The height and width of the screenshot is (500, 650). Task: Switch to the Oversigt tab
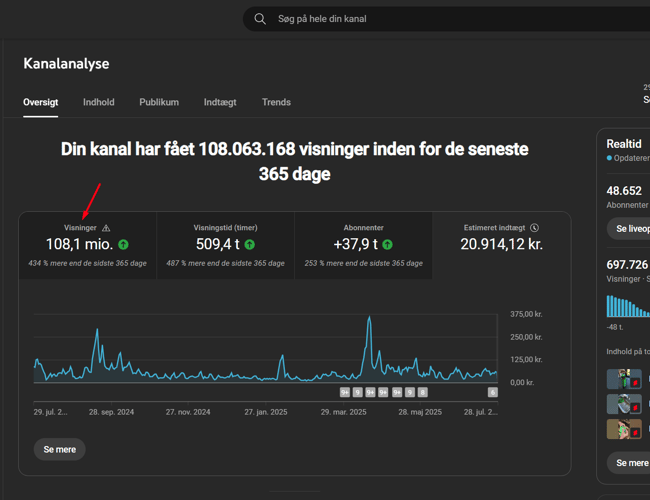click(41, 102)
